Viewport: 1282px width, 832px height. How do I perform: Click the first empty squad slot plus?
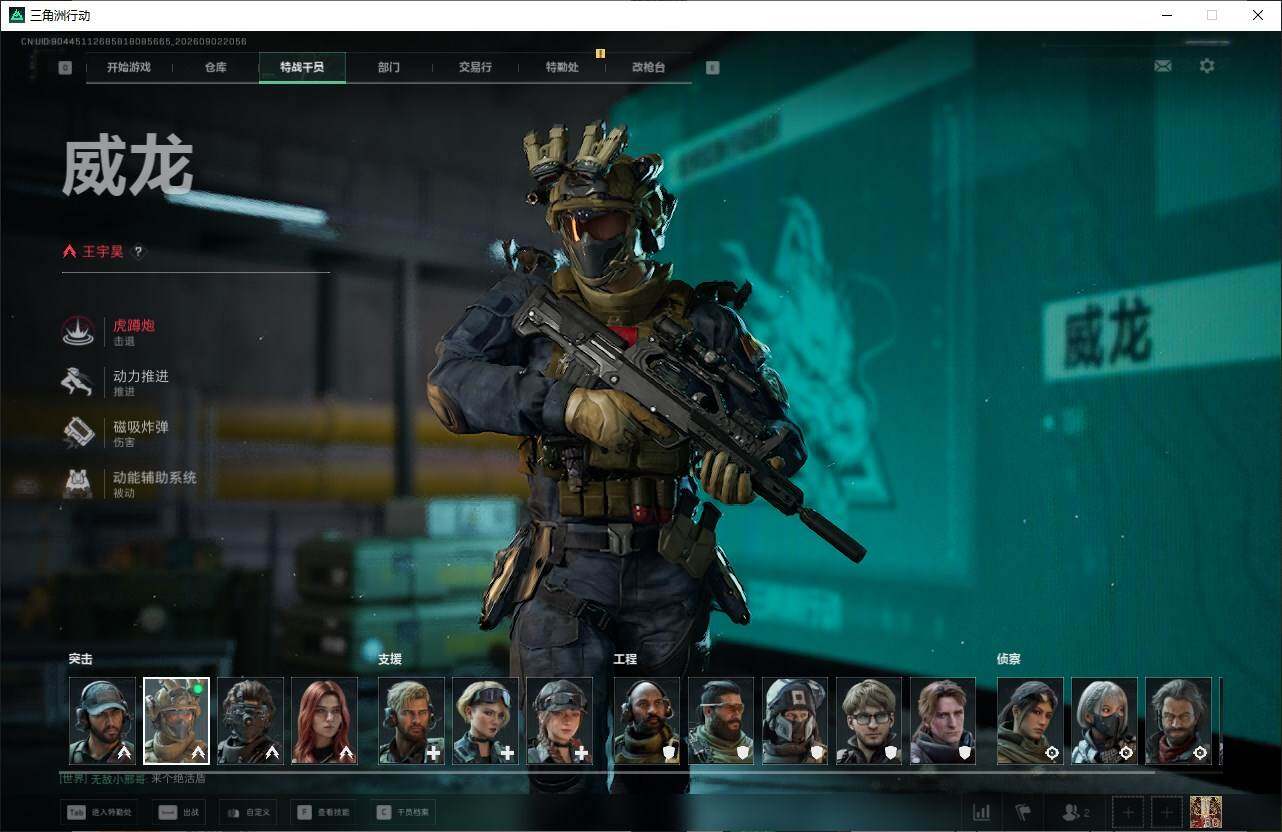tap(1128, 812)
